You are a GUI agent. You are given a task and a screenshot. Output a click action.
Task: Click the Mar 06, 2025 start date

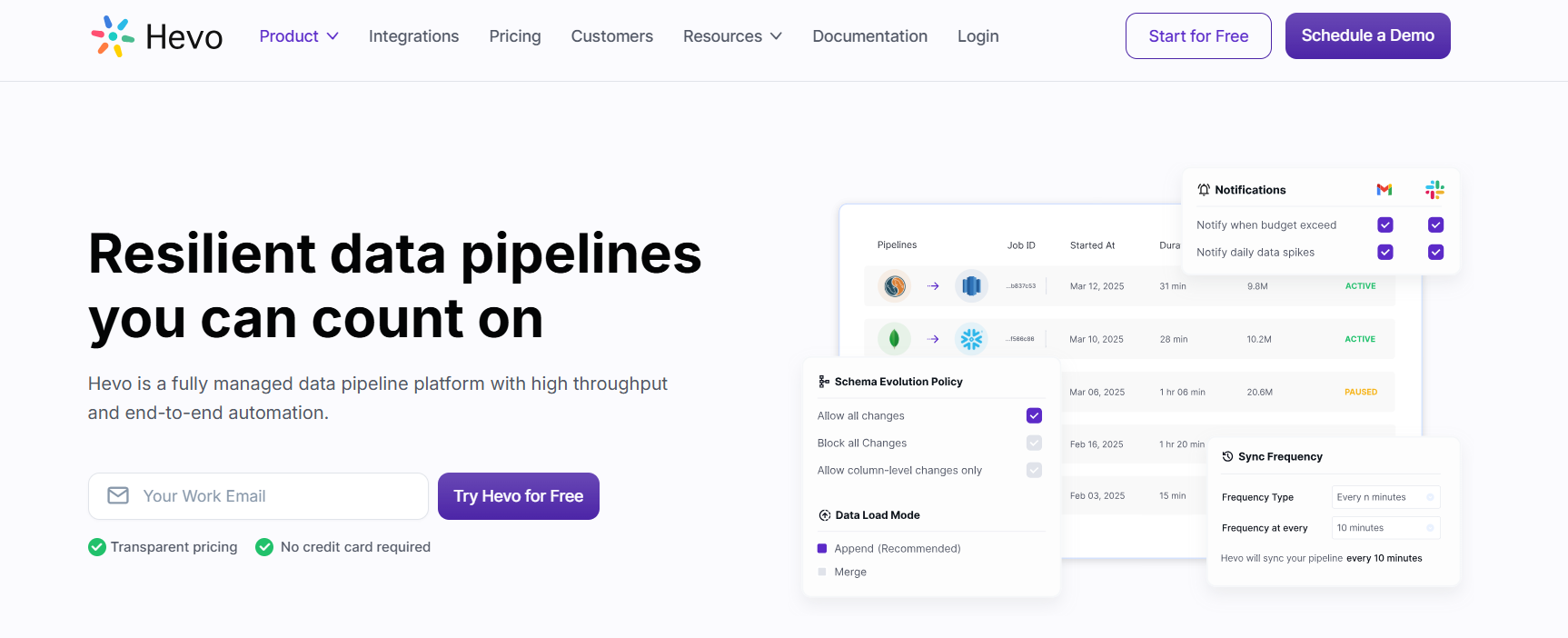(1097, 393)
